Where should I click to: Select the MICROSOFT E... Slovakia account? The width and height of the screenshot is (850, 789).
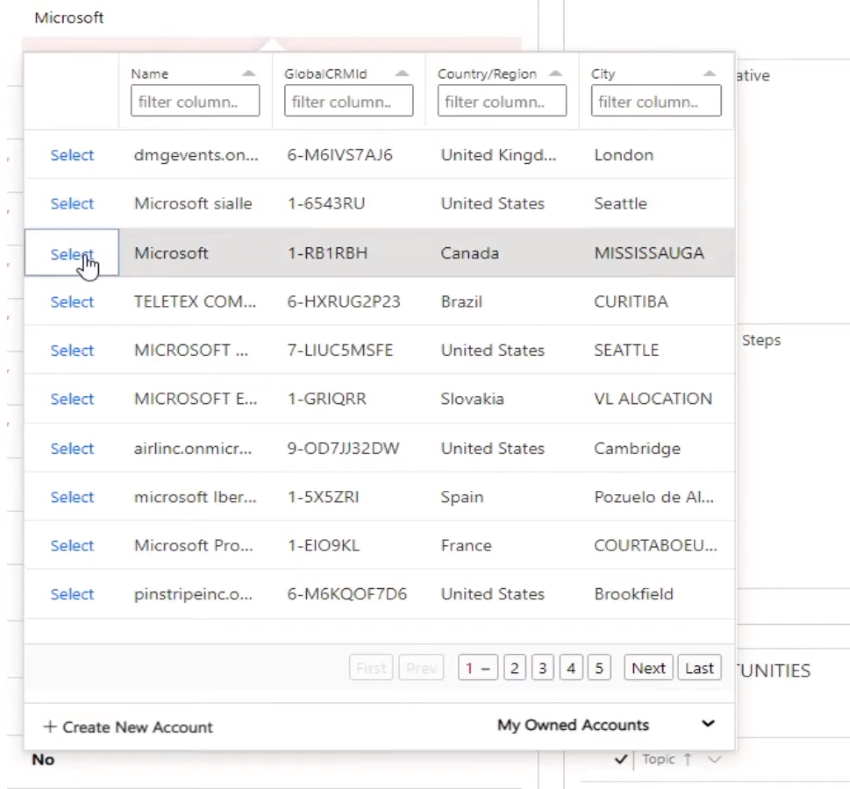(x=72, y=399)
